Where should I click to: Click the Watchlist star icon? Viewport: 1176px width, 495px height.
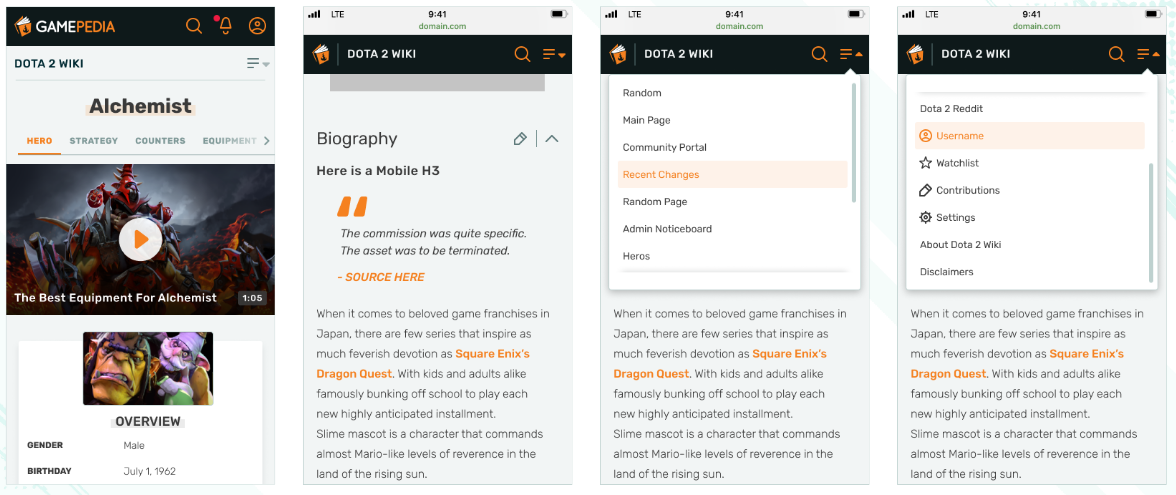point(925,163)
